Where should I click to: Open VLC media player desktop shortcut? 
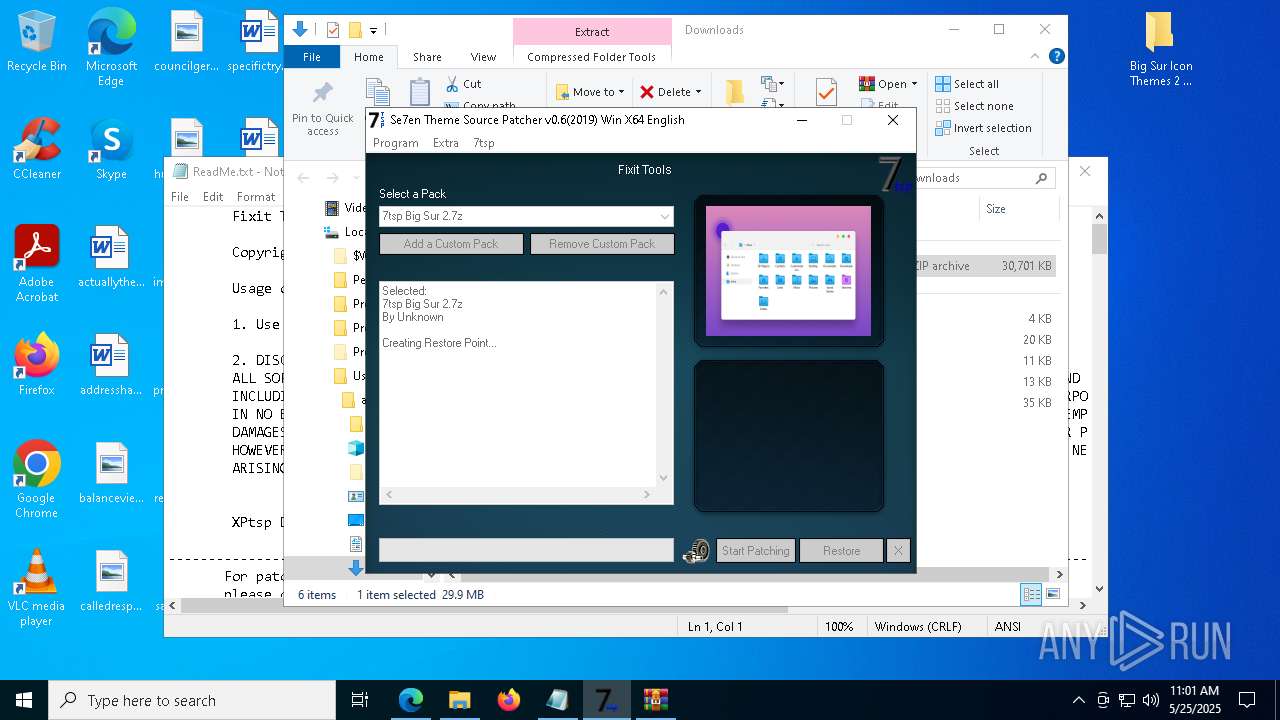[37, 588]
